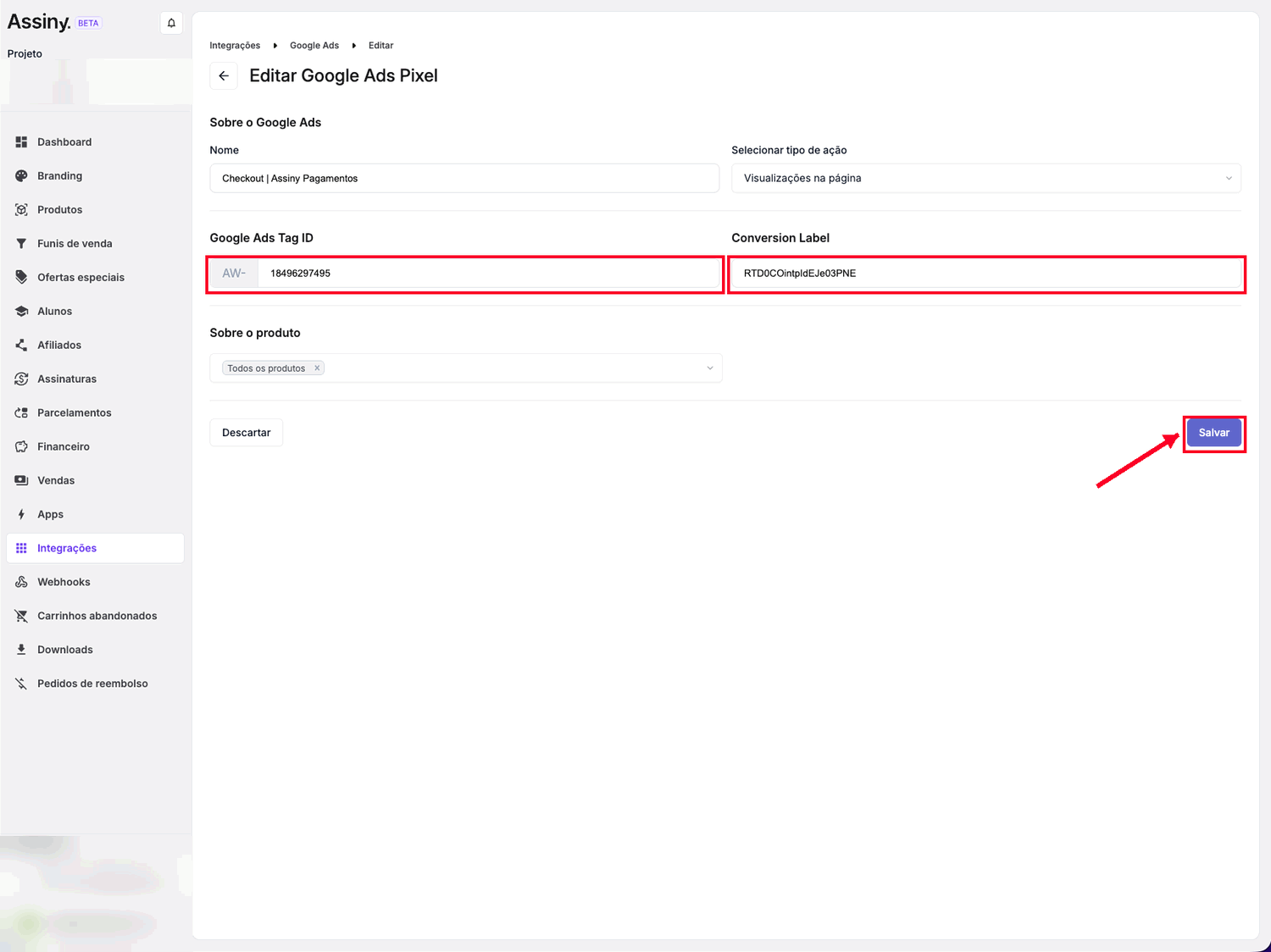1271x952 pixels.
Task: Click the notification bell icon
Action: (x=171, y=23)
